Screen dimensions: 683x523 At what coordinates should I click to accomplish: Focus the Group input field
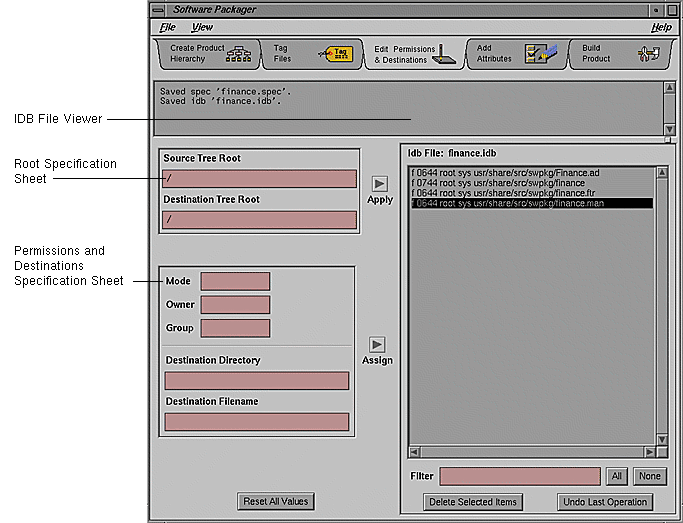tap(235, 328)
